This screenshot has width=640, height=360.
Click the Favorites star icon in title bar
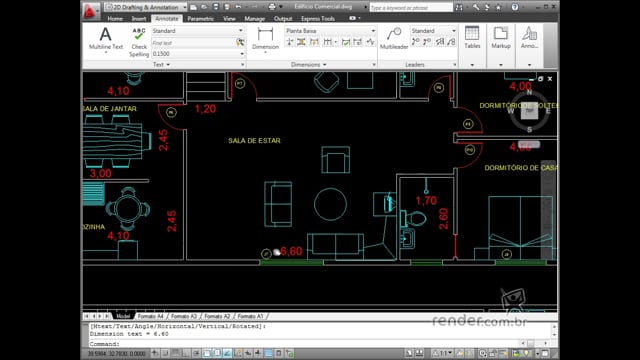point(498,7)
